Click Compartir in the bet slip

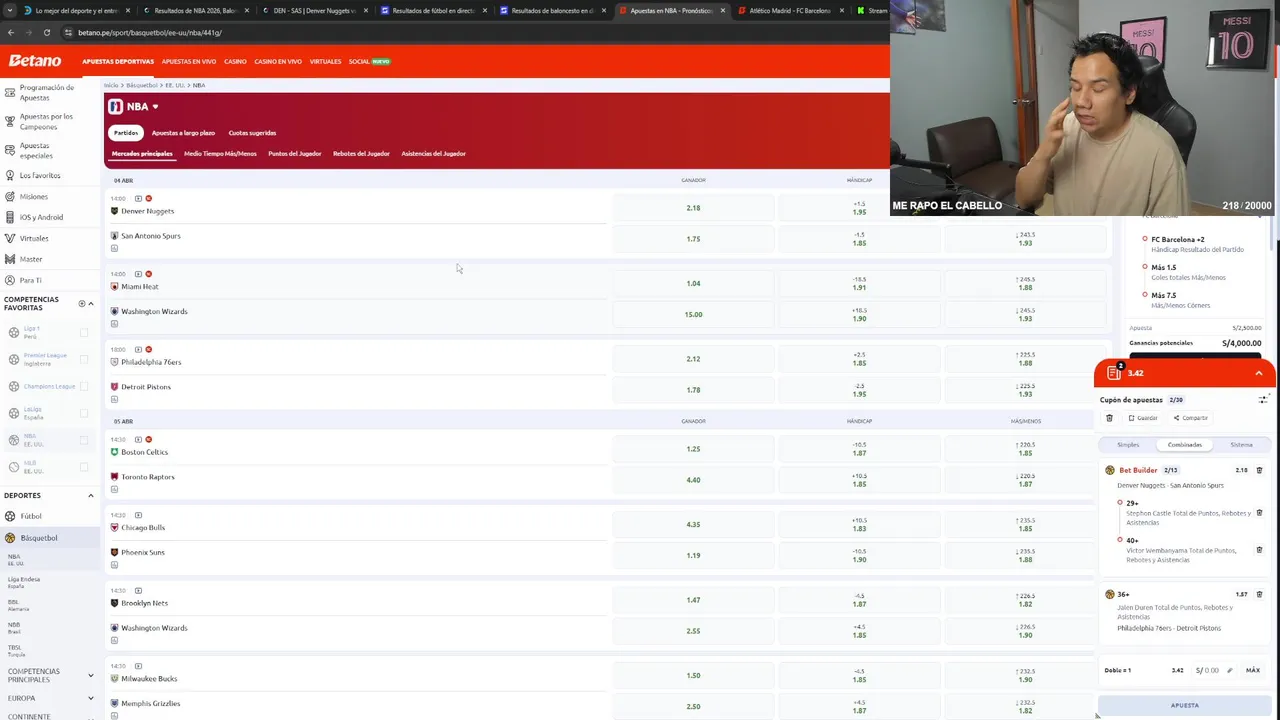(x=1191, y=418)
